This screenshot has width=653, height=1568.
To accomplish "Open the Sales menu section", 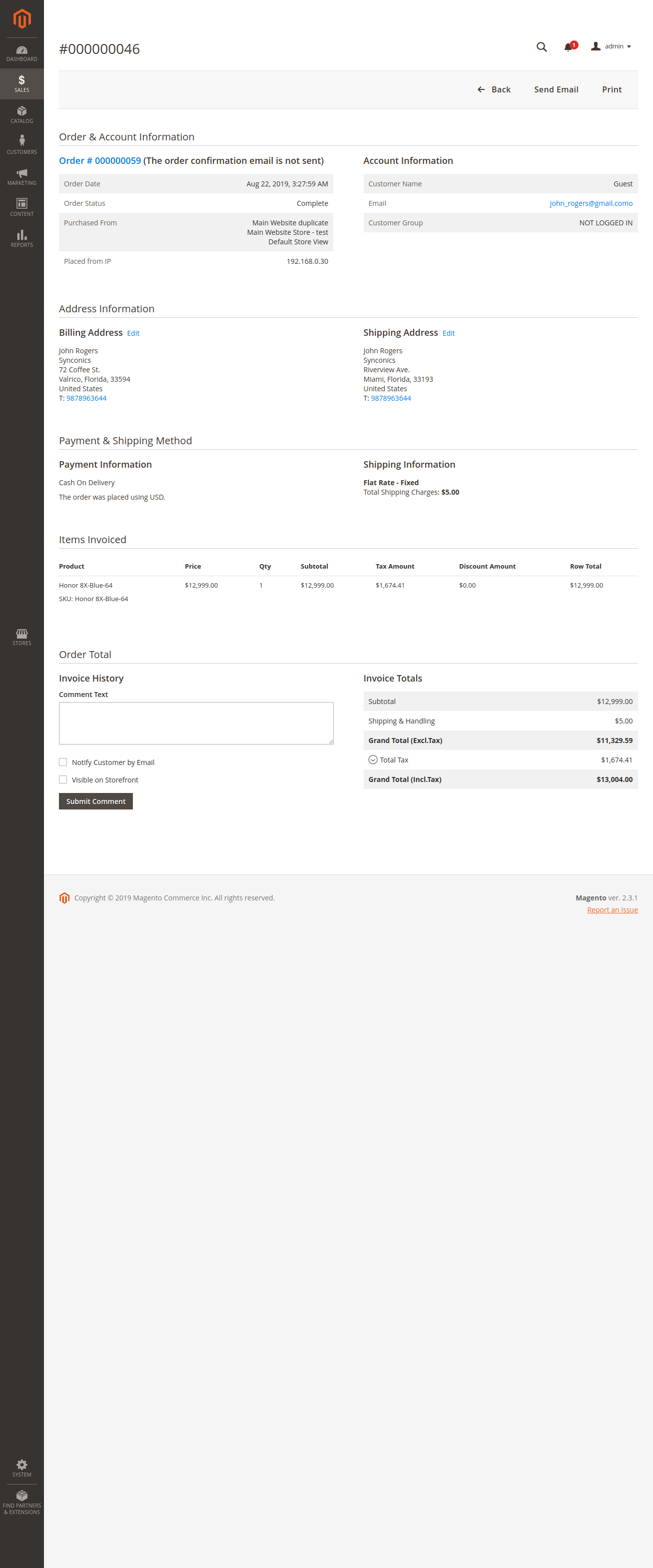I will point(22,83).
